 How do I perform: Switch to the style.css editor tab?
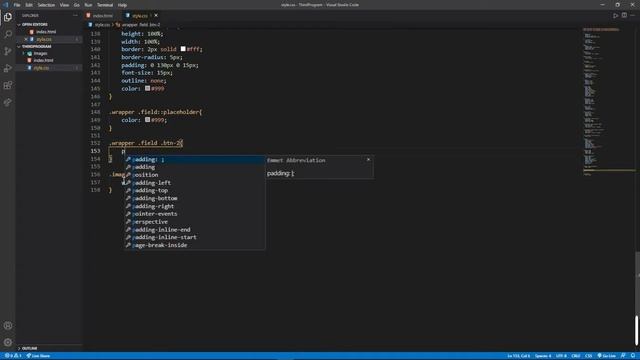(140, 16)
